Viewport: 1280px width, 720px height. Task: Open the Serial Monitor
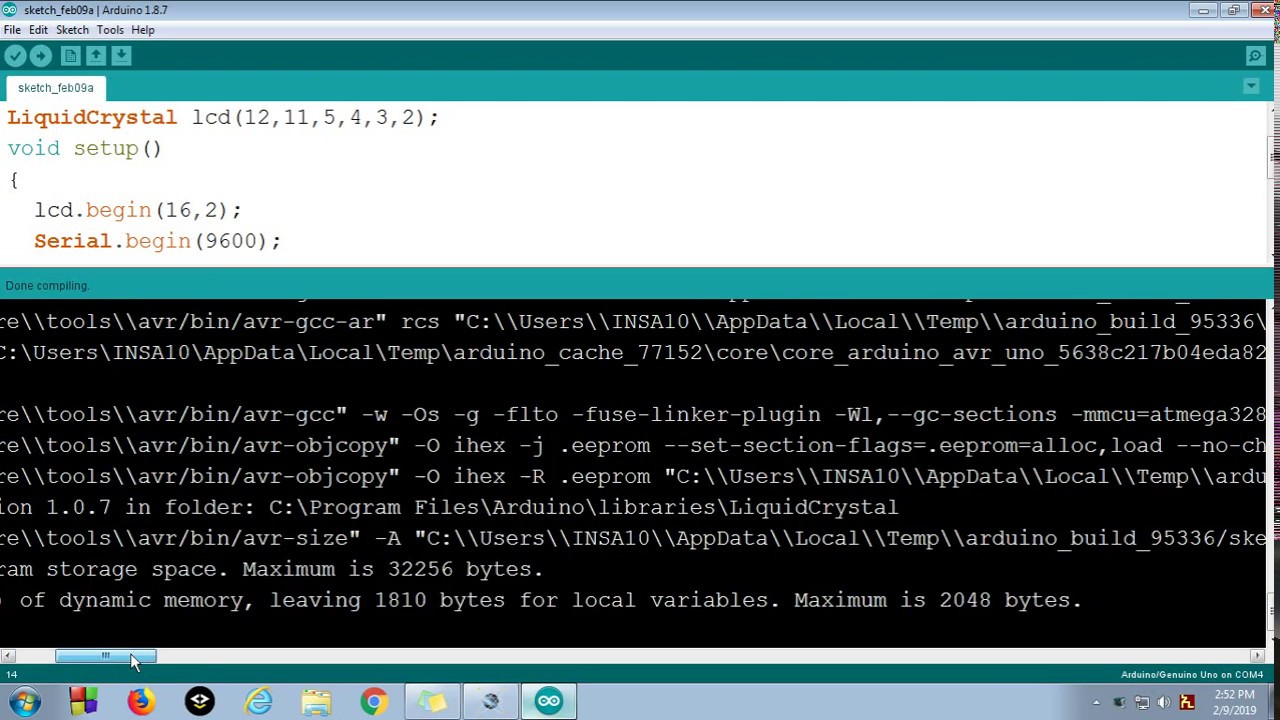(1255, 56)
